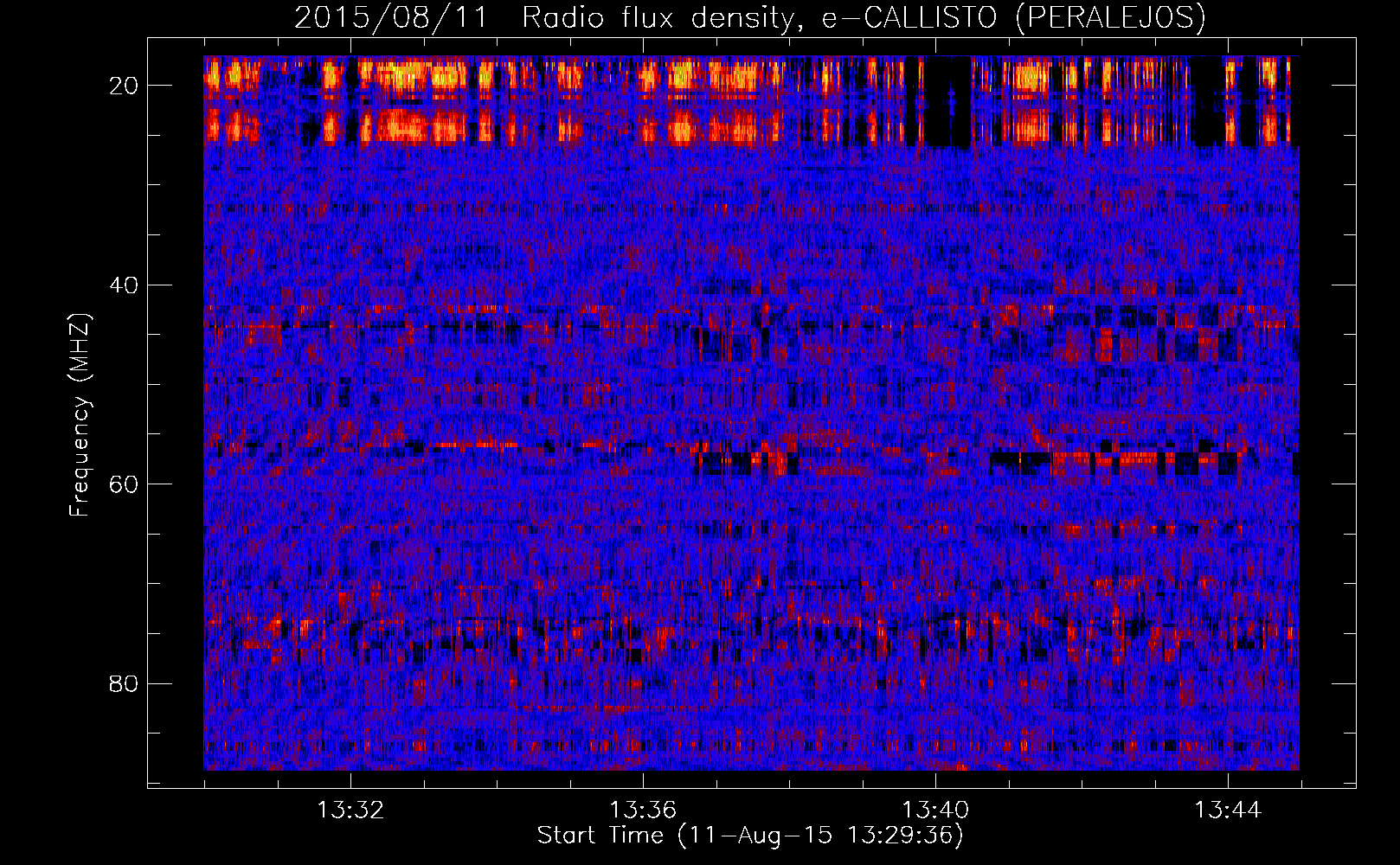Click the 13:32 time tick label
Viewport: 1400px width, 865px height.
click(x=350, y=811)
